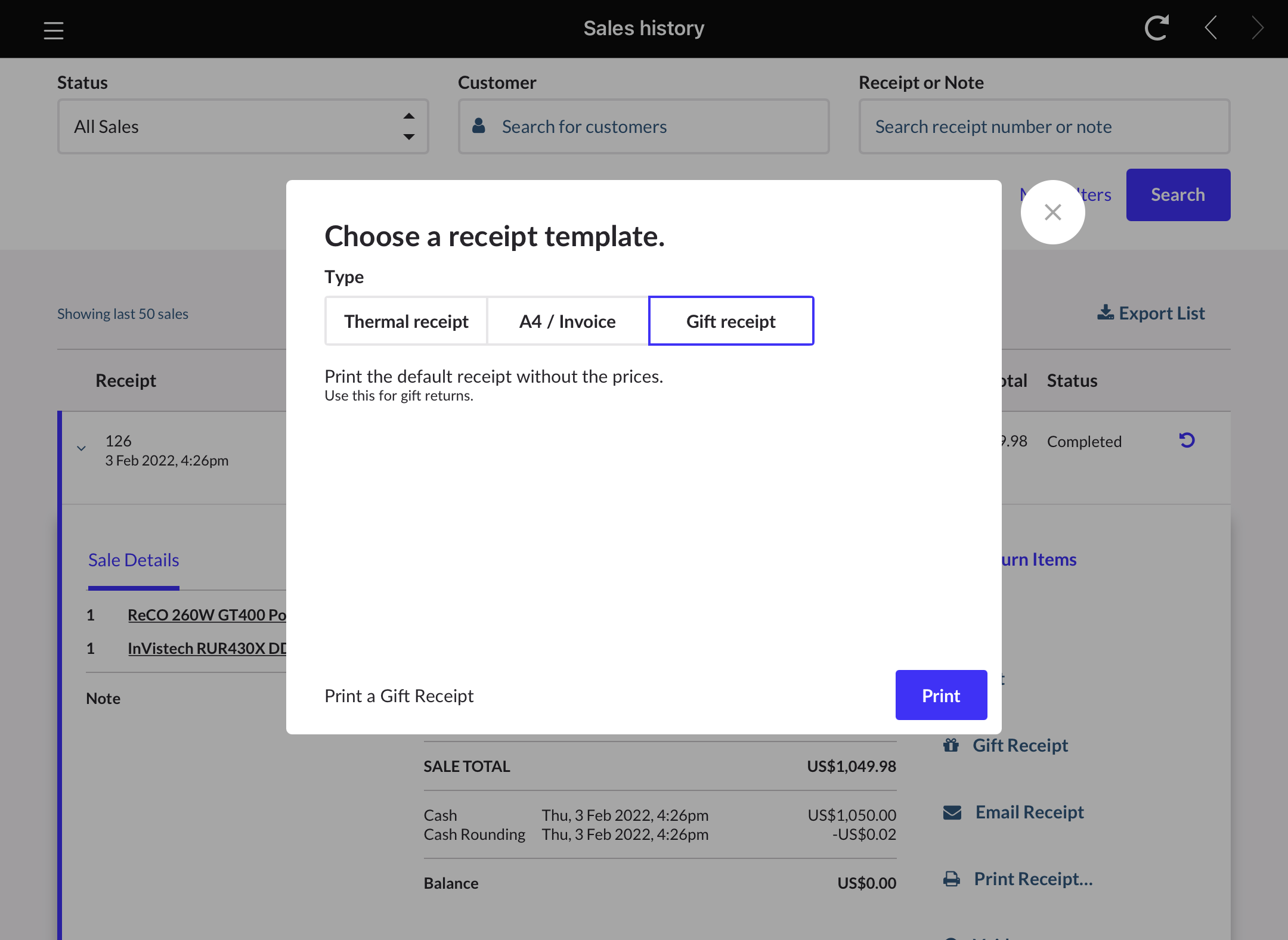Click the receipt number search field
This screenshot has height=940, width=1288.
tap(1044, 126)
